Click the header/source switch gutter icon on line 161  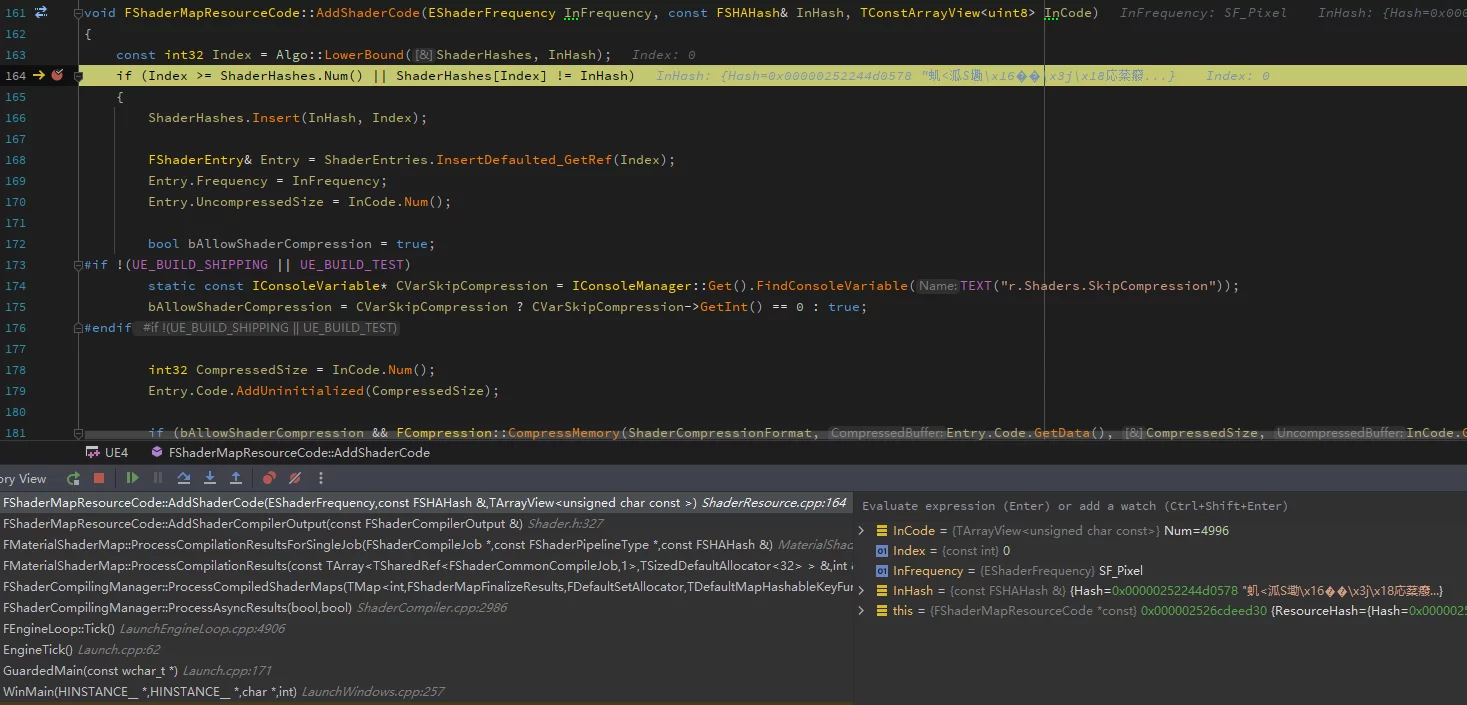41,12
